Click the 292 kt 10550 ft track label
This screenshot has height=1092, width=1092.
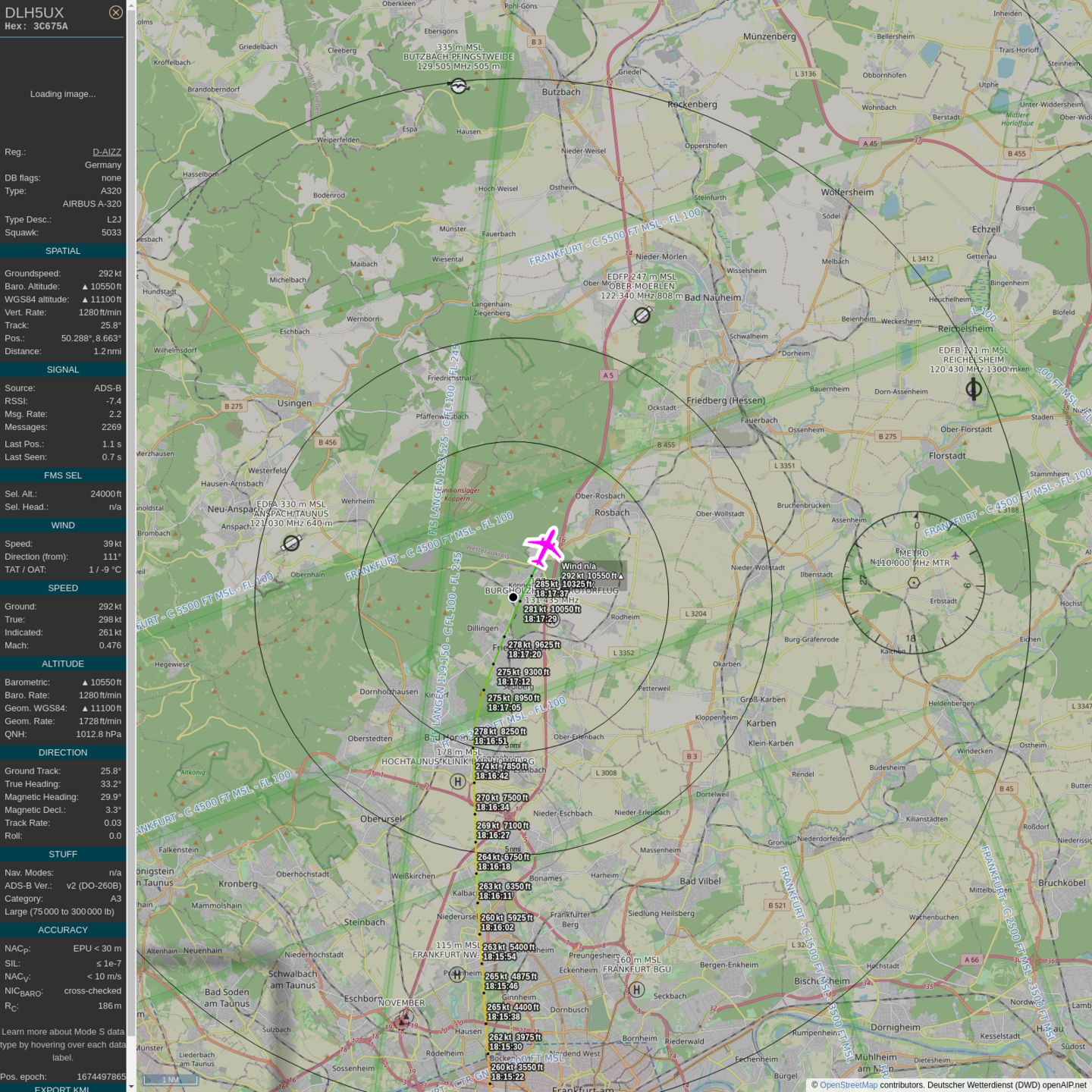click(x=590, y=576)
